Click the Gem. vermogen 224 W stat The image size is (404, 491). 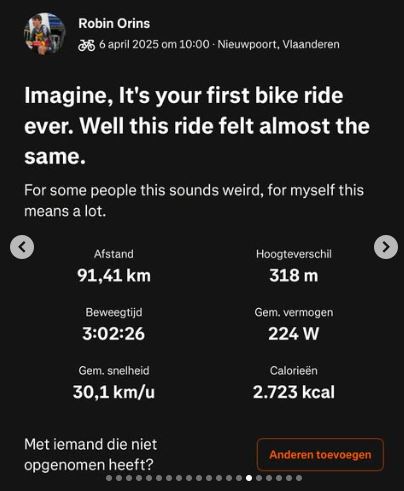pyautogui.click(x=294, y=324)
